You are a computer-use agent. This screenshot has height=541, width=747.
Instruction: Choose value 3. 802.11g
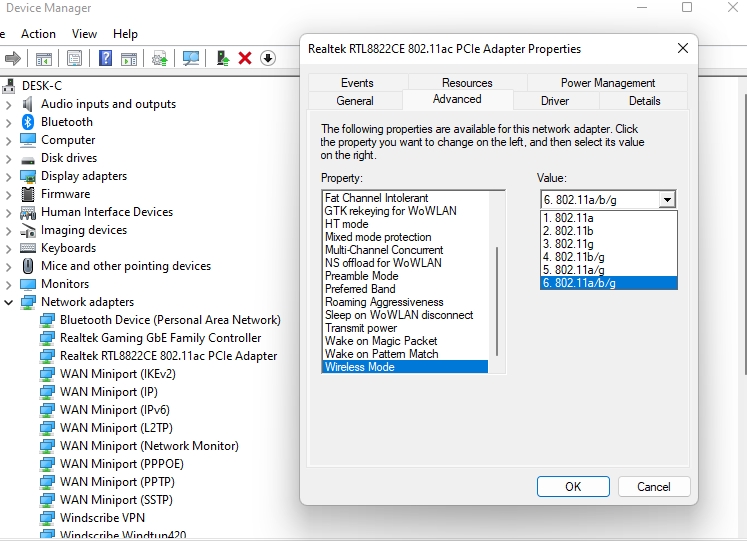609,244
